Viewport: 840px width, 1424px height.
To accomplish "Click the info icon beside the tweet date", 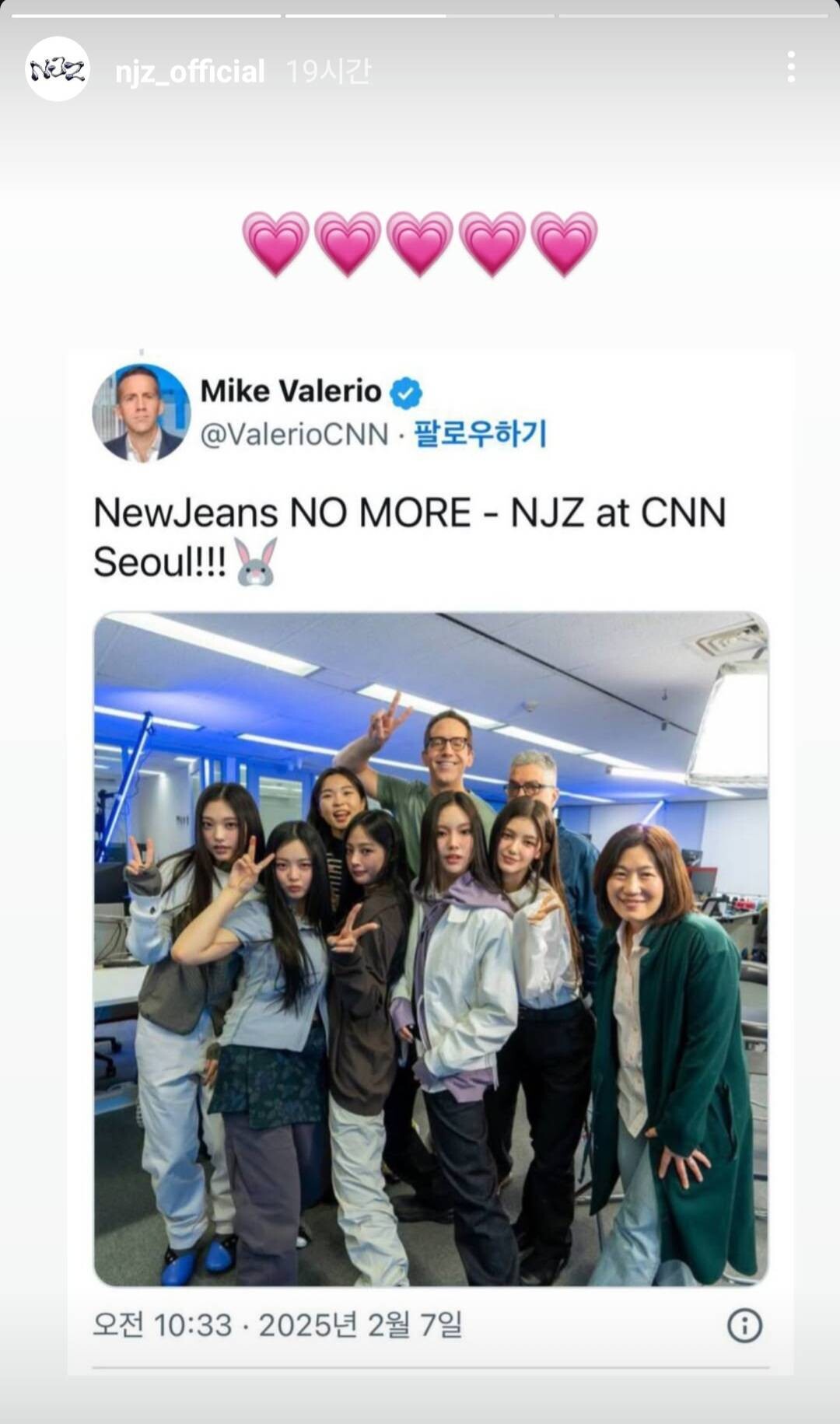I will click(744, 1324).
